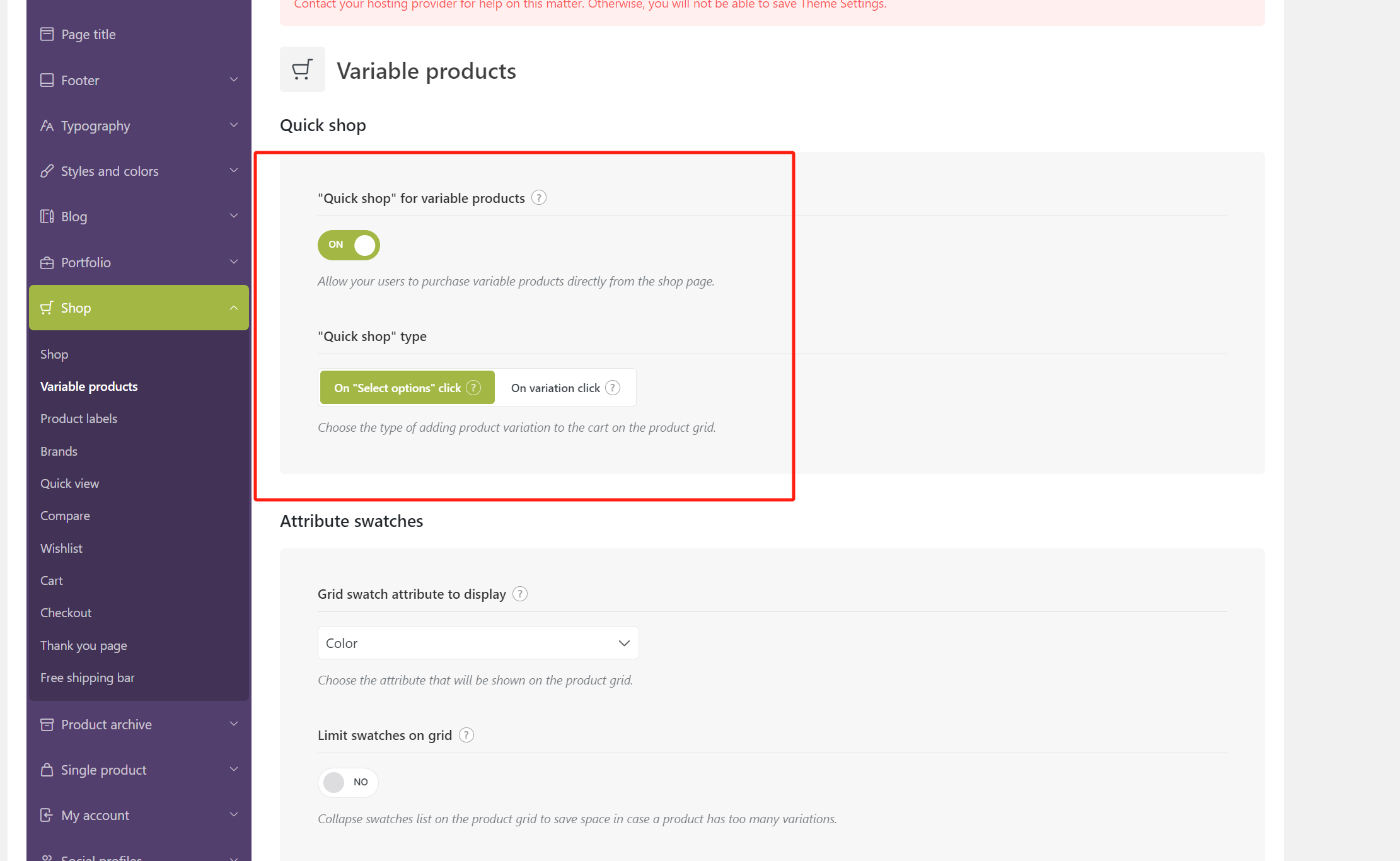Click the Typography icon in sidebar
Image resolution: width=1400 pixels, height=861 pixels.
coord(47,125)
